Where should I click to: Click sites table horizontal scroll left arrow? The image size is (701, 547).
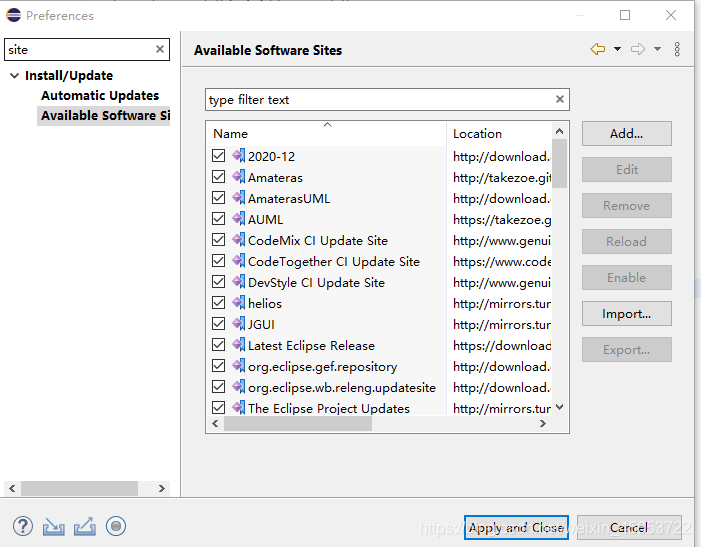pyautogui.click(x=215, y=423)
